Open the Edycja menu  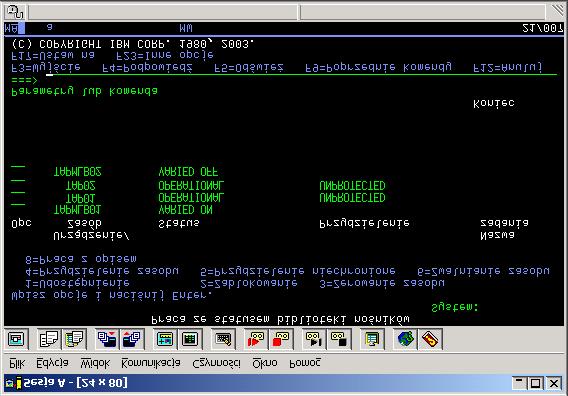52,363
